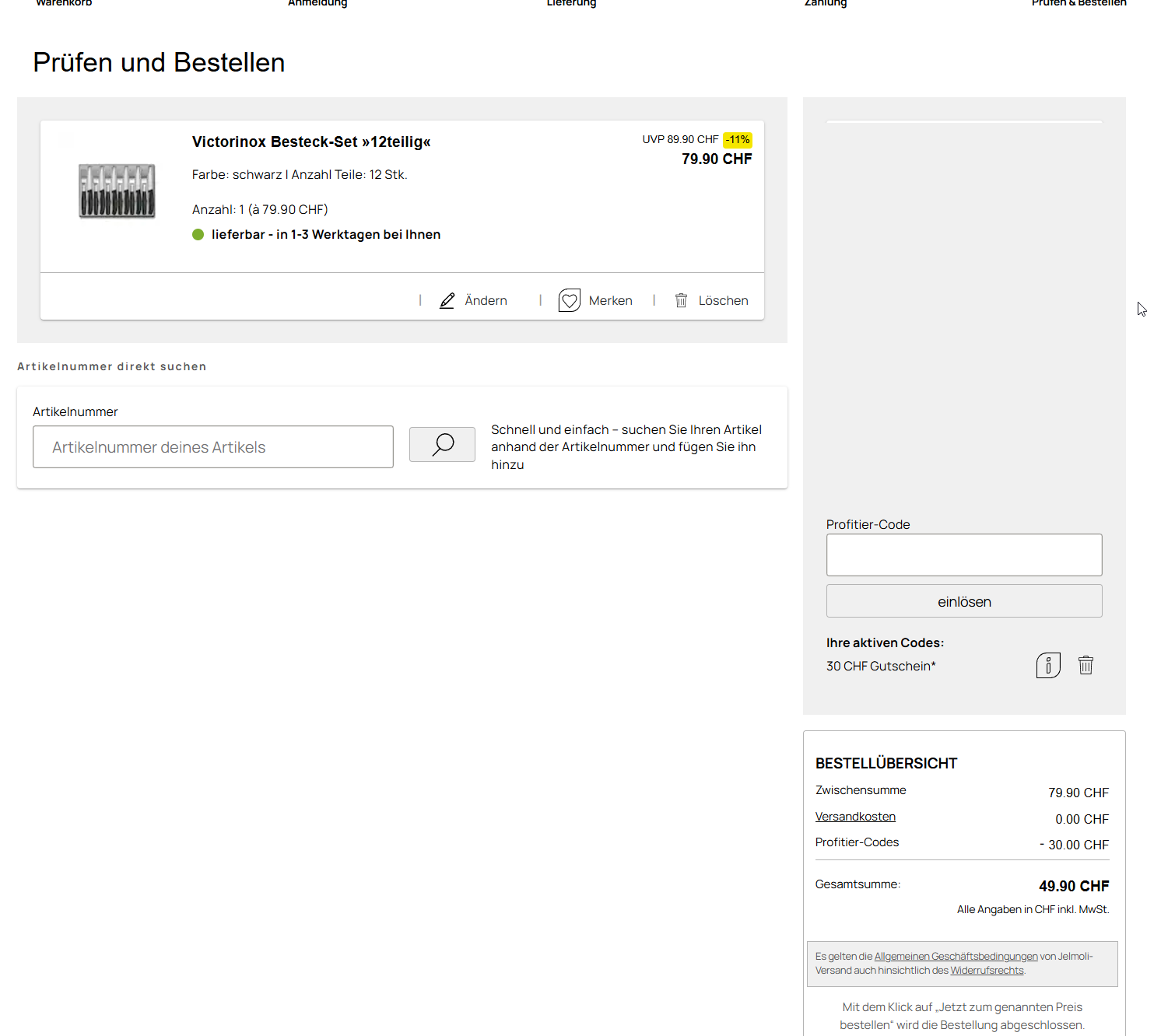
Task: Click the Merken link
Action: coord(610,301)
